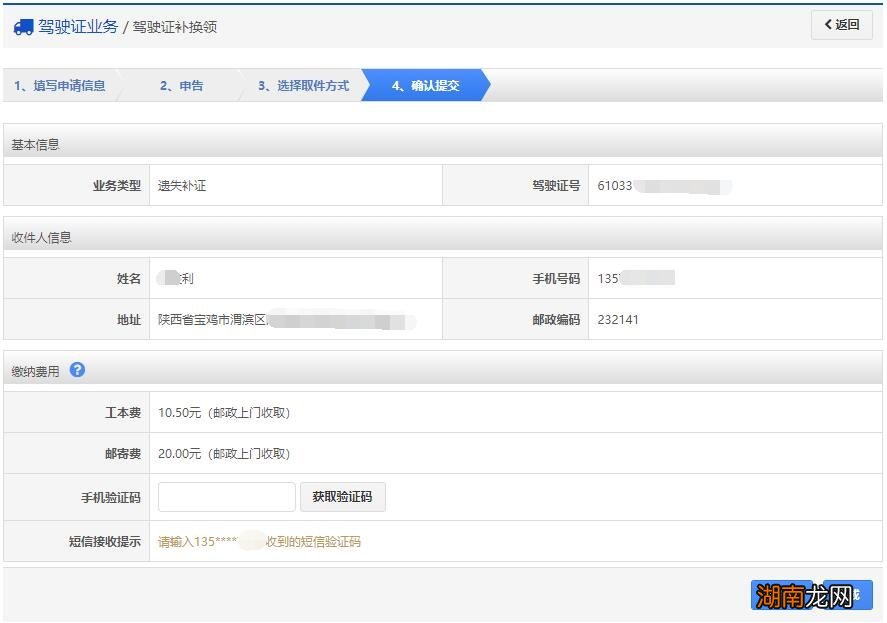
Task: Click the 返回 button at top right
Action: (x=841, y=24)
